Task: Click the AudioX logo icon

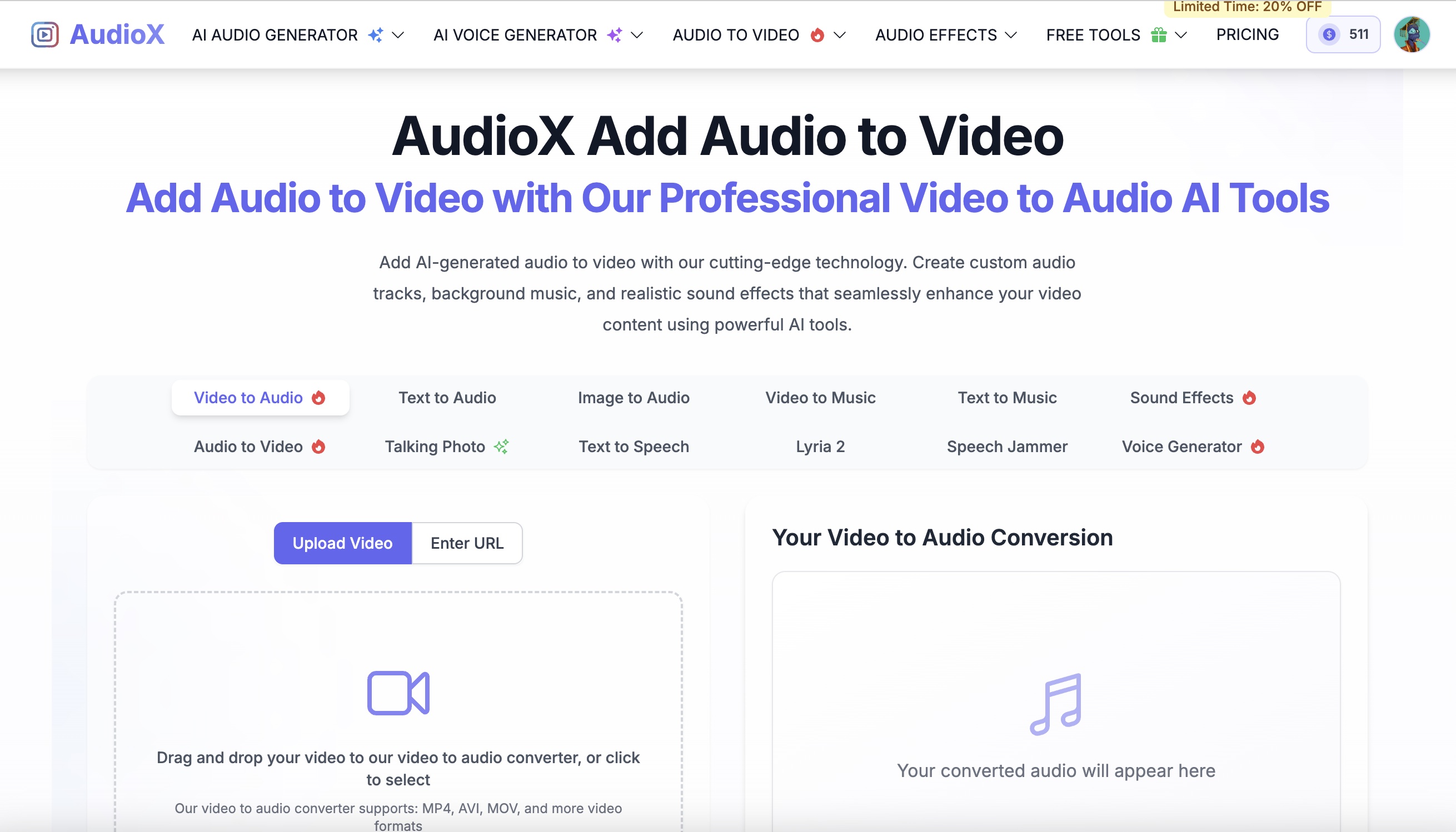Action: click(x=44, y=34)
